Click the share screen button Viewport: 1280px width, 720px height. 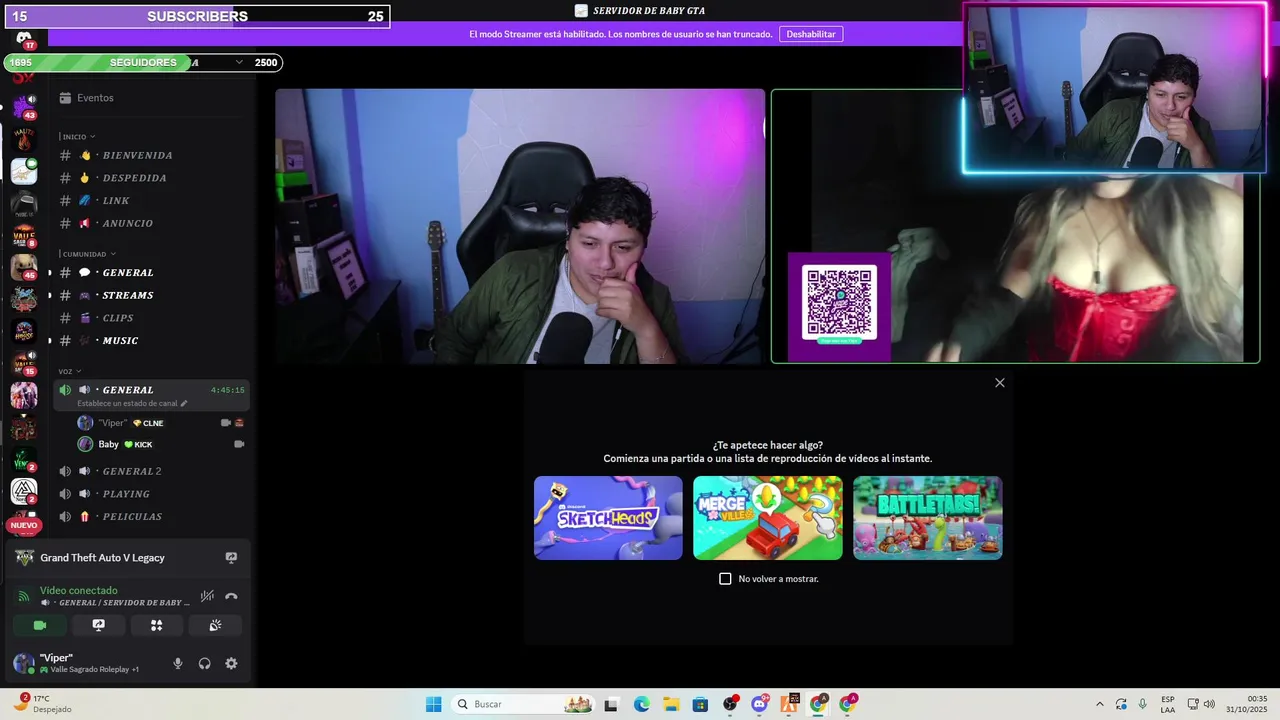coord(98,625)
